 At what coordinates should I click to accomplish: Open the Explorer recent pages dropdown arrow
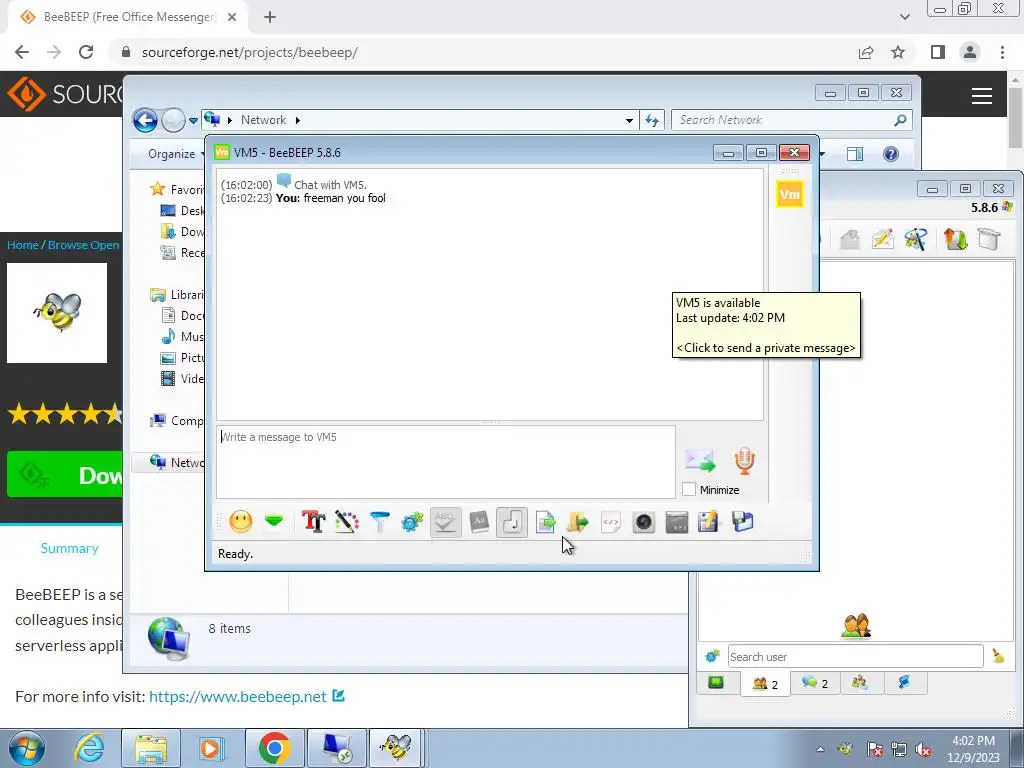click(193, 121)
